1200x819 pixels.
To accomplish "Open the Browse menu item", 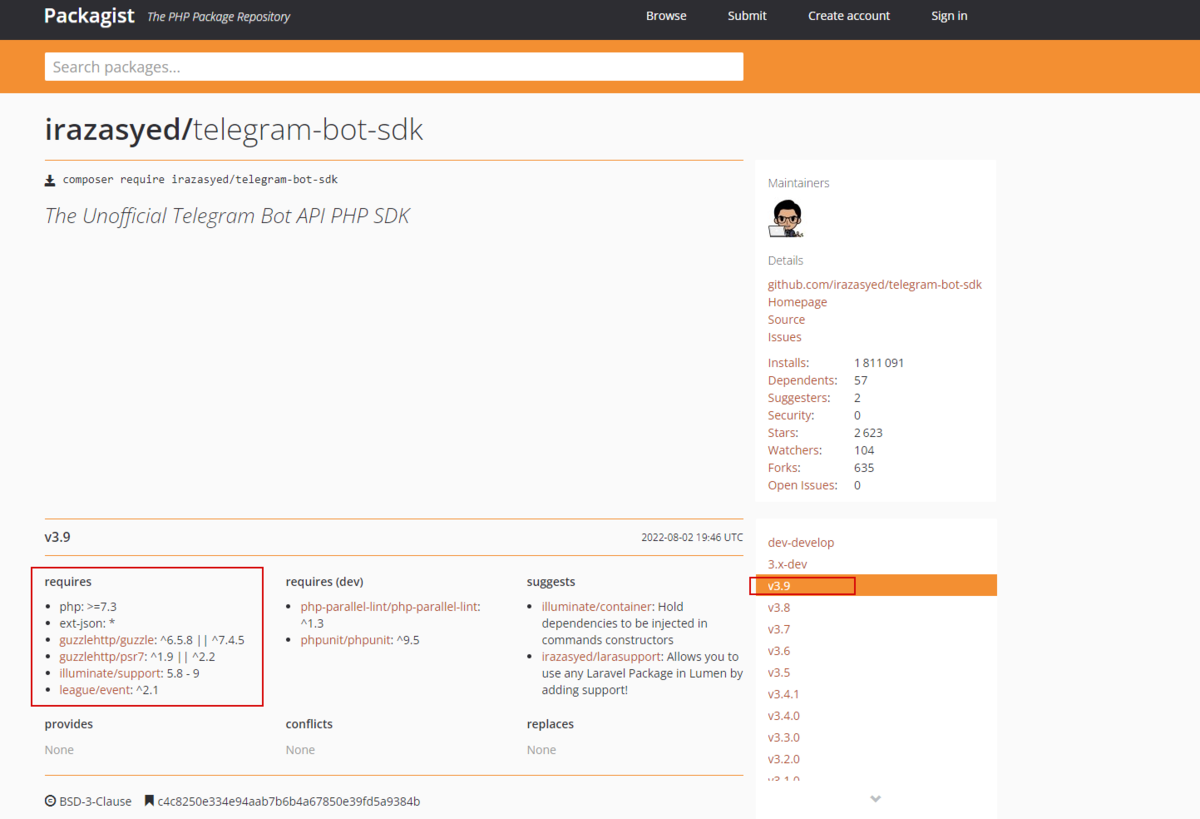I will click(666, 15).
